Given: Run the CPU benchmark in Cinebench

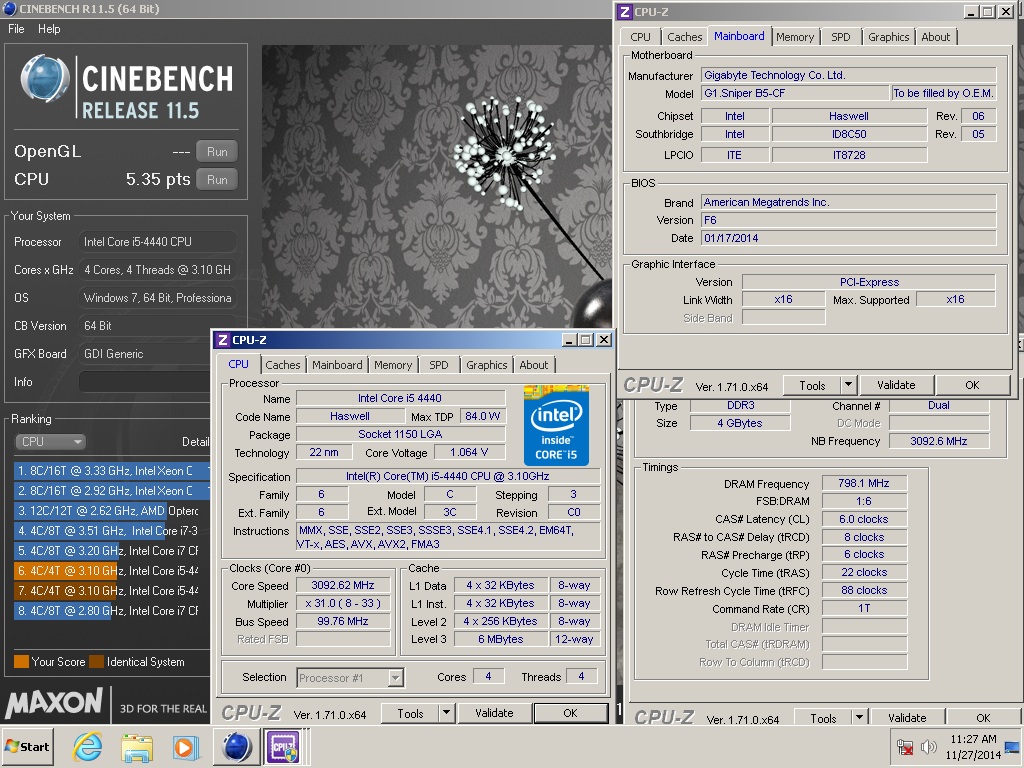Looking at the screenshot, I should [217, 180].
